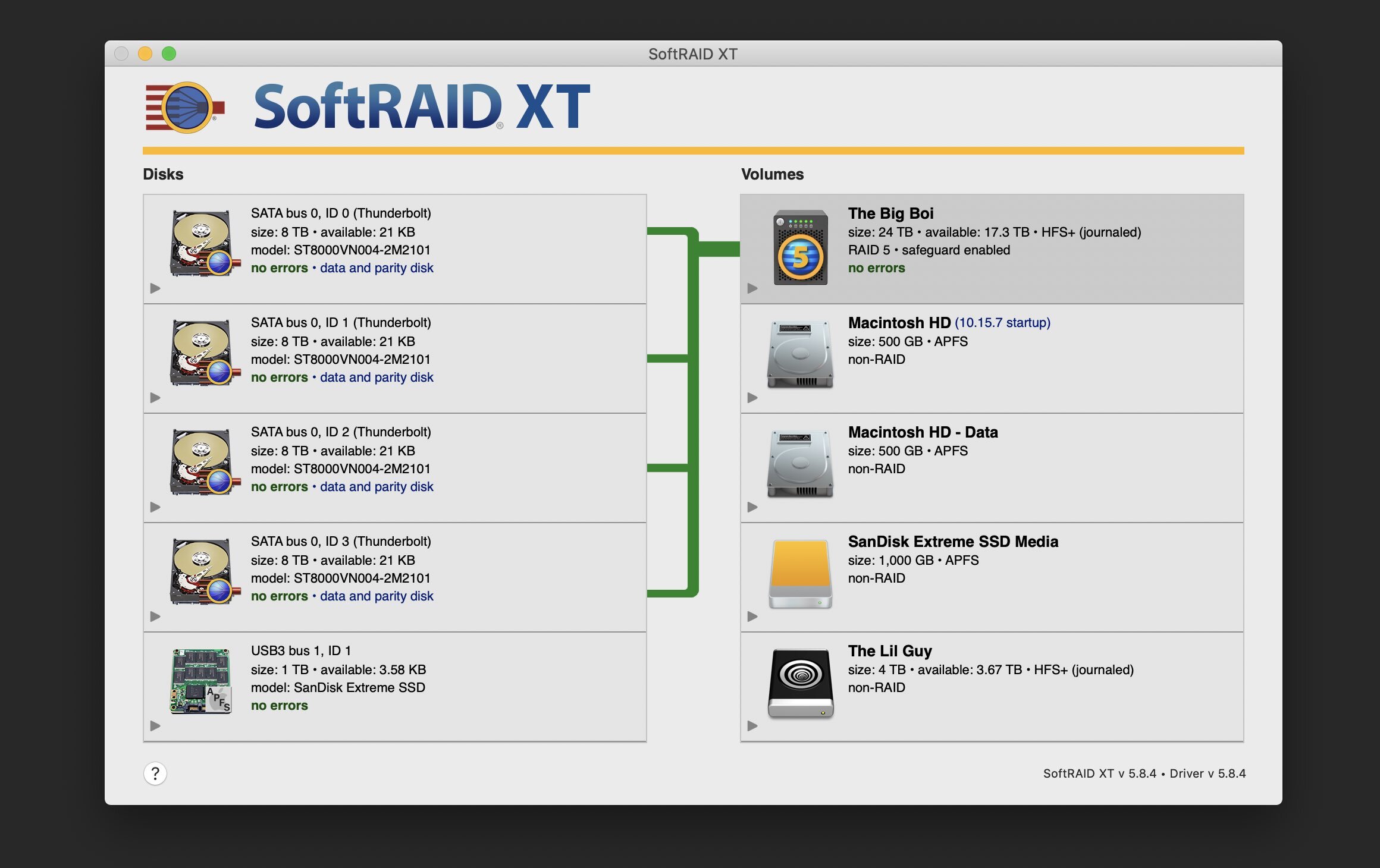This screenshot has height=868, width=1380.
Task: Expand the SATA bus 0, ID 1 disk details
Action: 155,398
